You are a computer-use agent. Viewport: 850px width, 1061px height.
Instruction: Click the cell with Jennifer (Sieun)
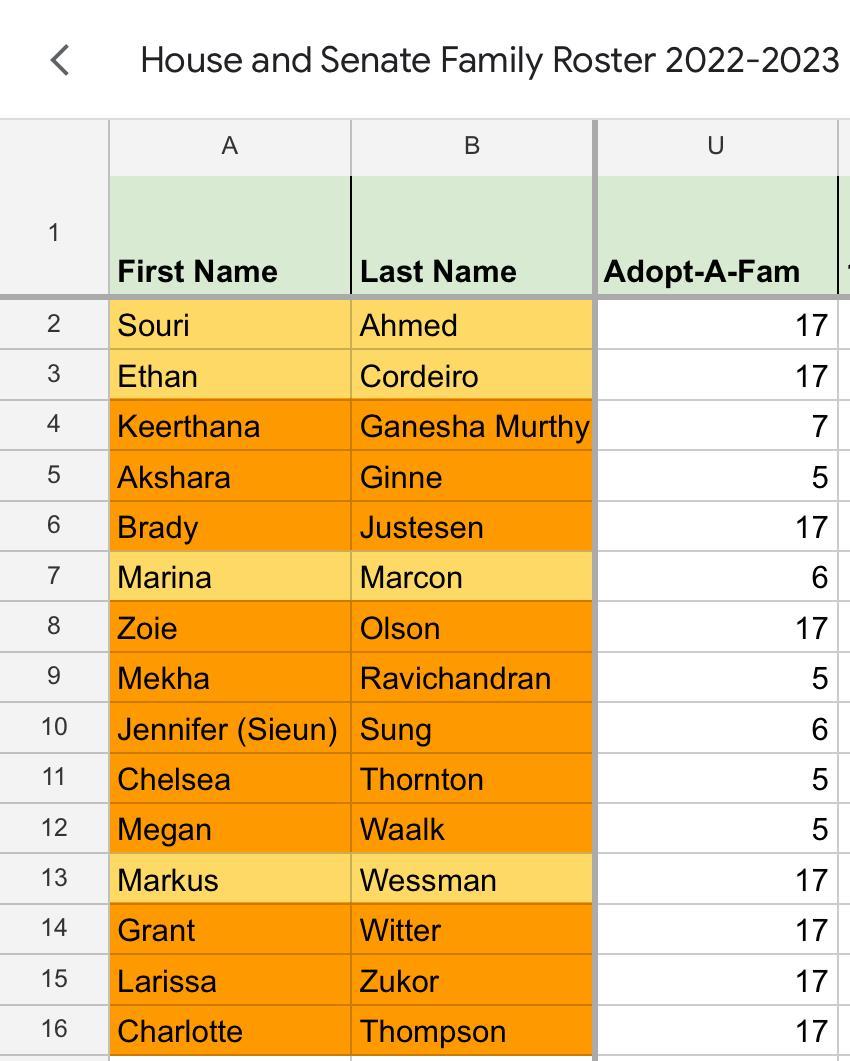point(229,729)
